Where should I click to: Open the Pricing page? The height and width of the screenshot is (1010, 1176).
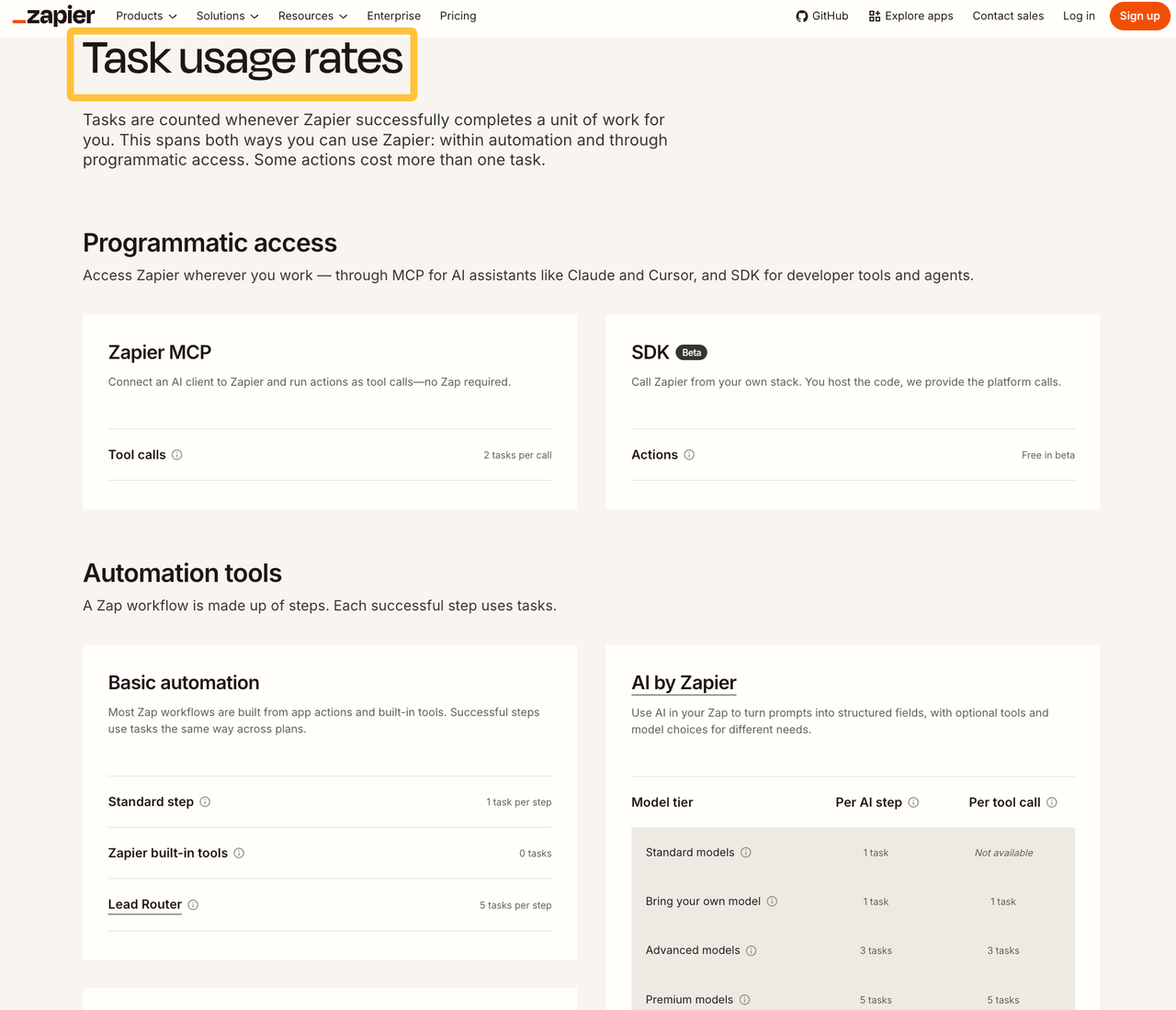(458, 16)
